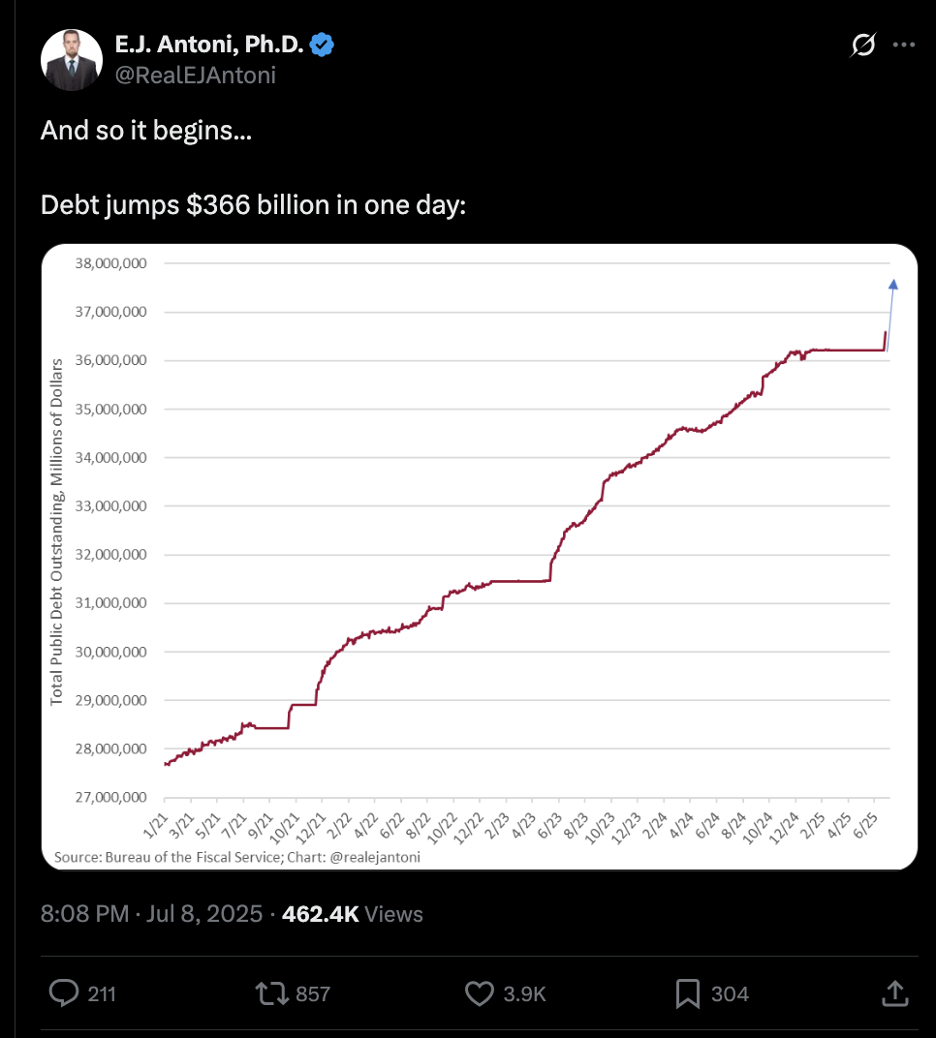Click the reply speech bubble icon
Viewport: 936px width, 1038px height.
click(x=64, y=993)
